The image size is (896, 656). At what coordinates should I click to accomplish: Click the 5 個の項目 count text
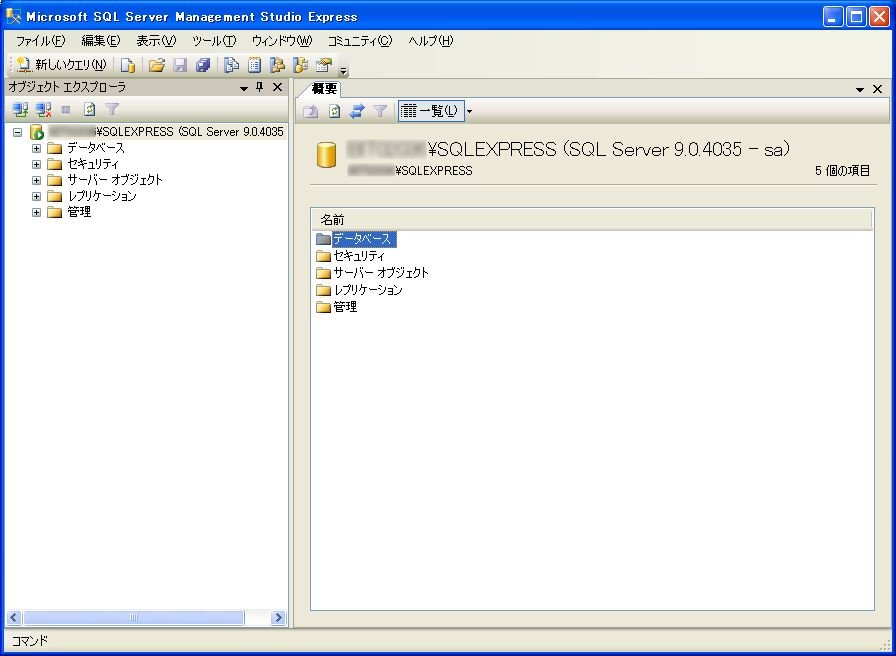click(x=842, y=171)
